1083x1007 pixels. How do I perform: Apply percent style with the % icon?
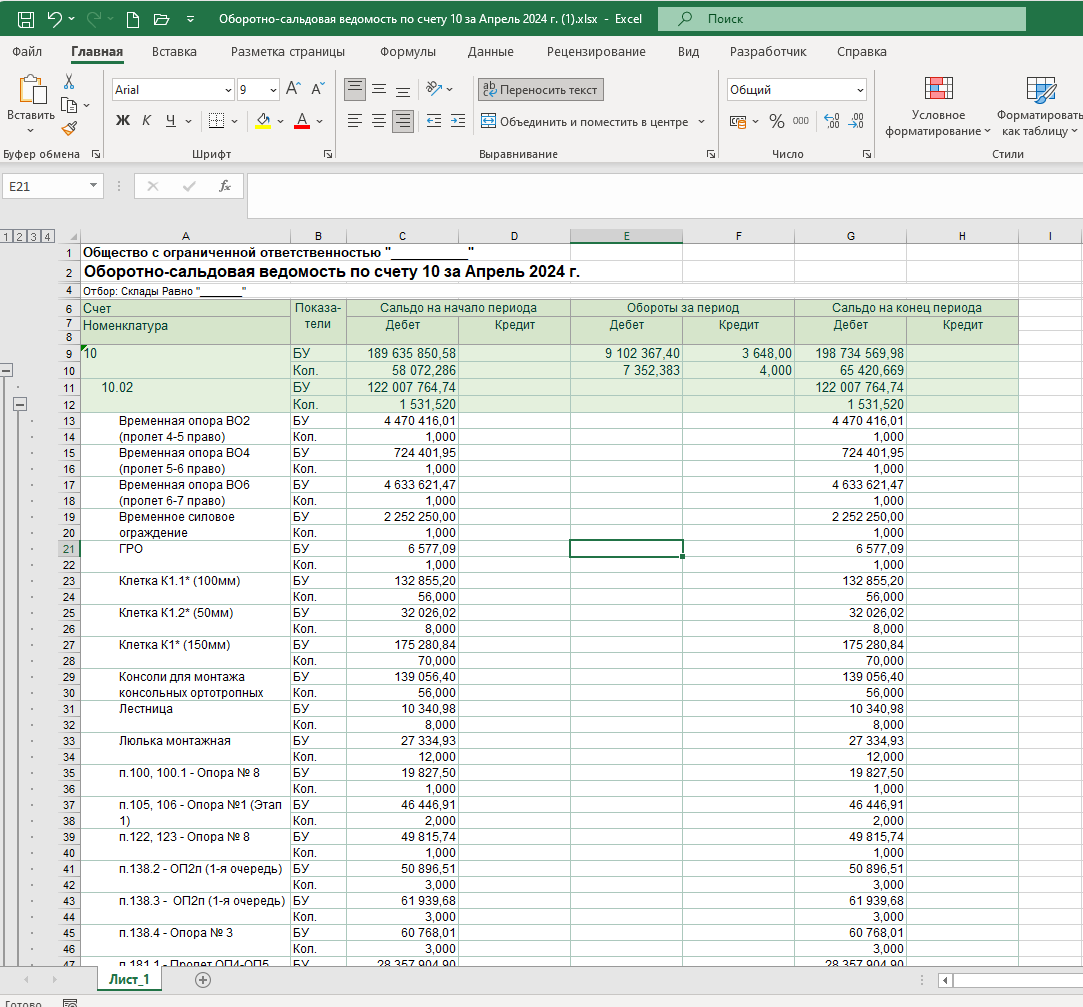(777, 121)
